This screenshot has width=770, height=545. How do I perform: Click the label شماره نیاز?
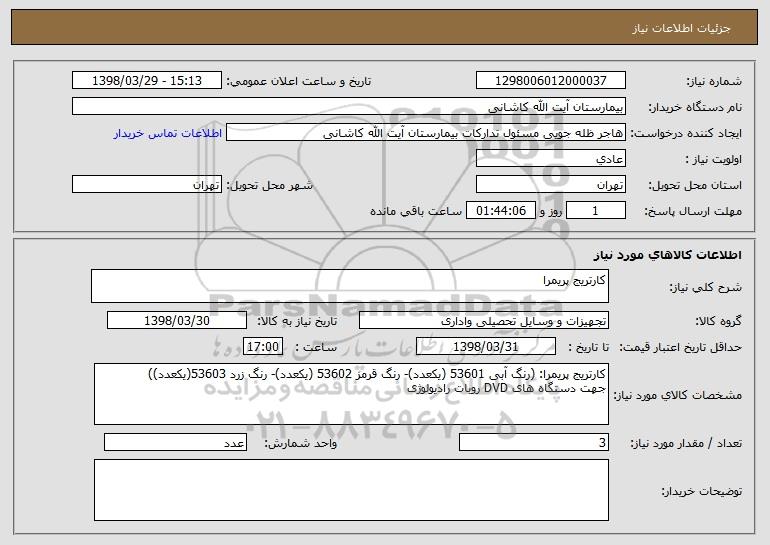point(714,81)
